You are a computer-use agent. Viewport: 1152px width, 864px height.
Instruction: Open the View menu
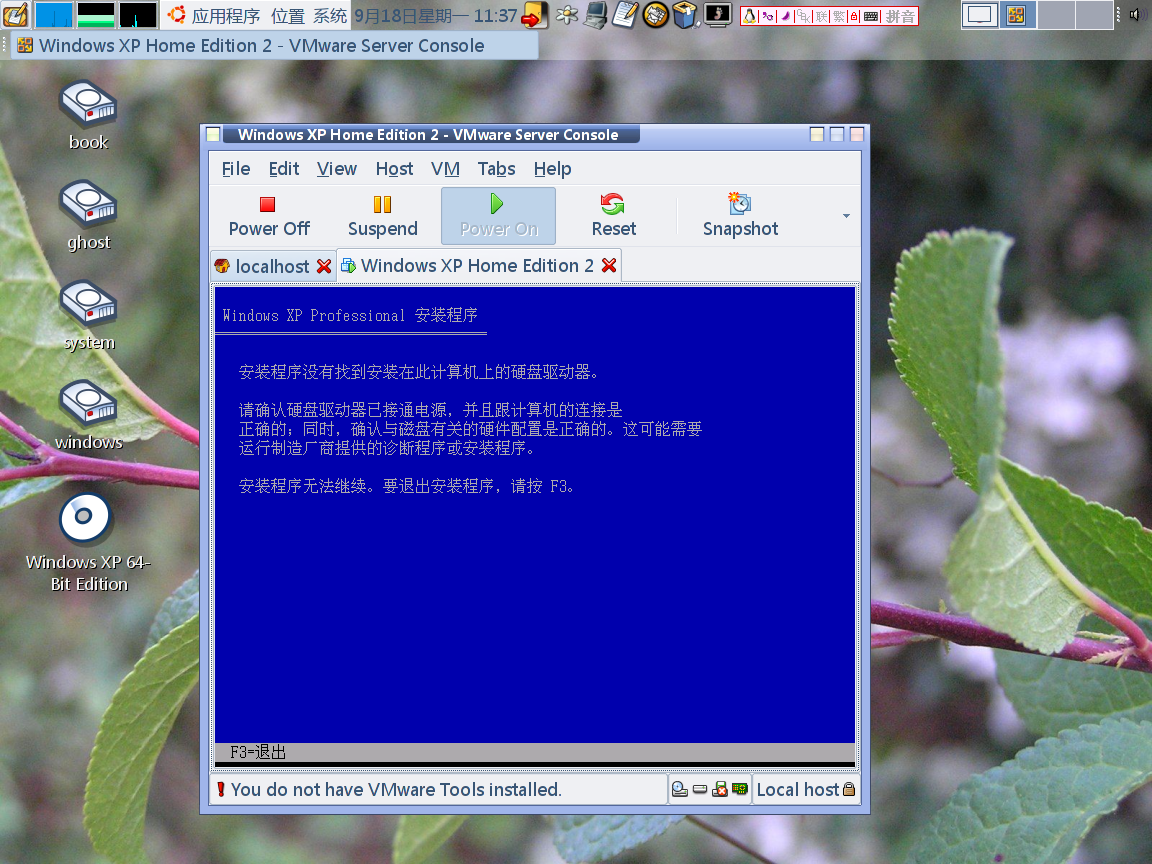pyautogui.click(x=336, y=169)
